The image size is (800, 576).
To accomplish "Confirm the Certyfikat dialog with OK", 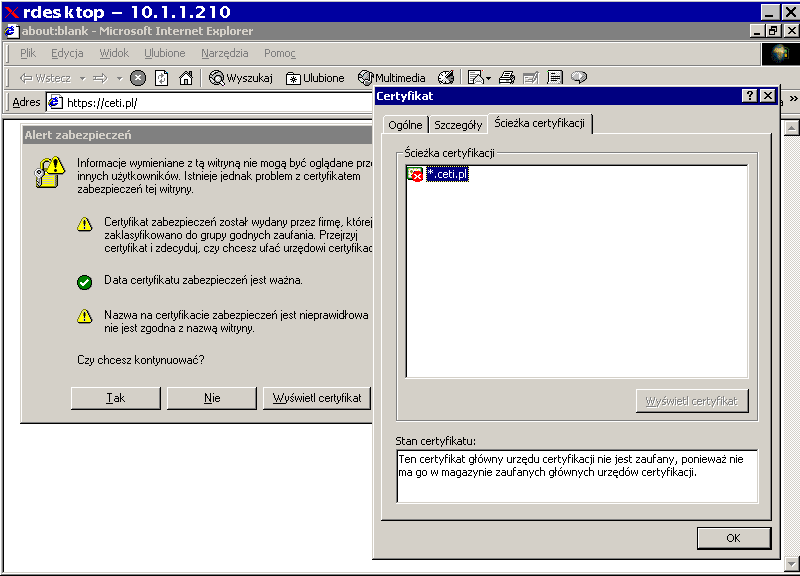I will pos(734,538).
